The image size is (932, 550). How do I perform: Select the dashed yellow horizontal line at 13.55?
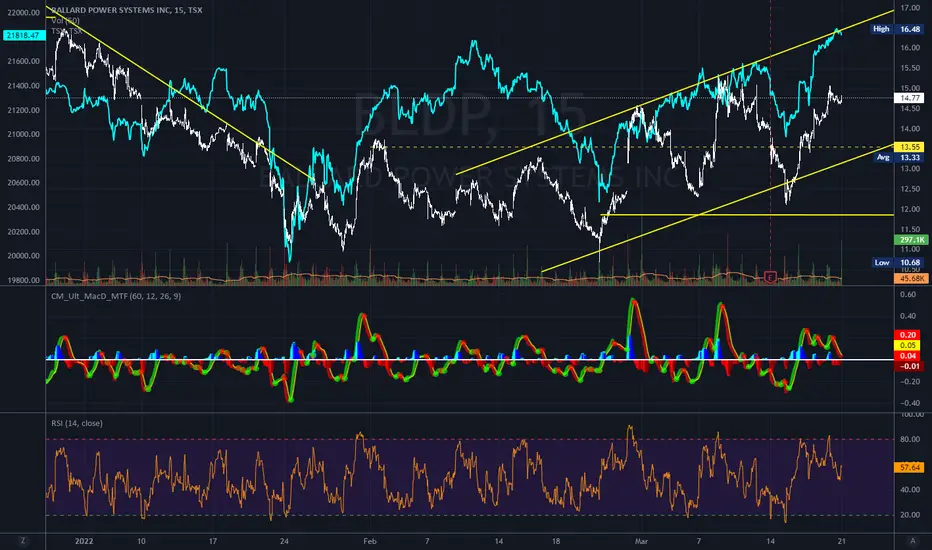[634, 147]
